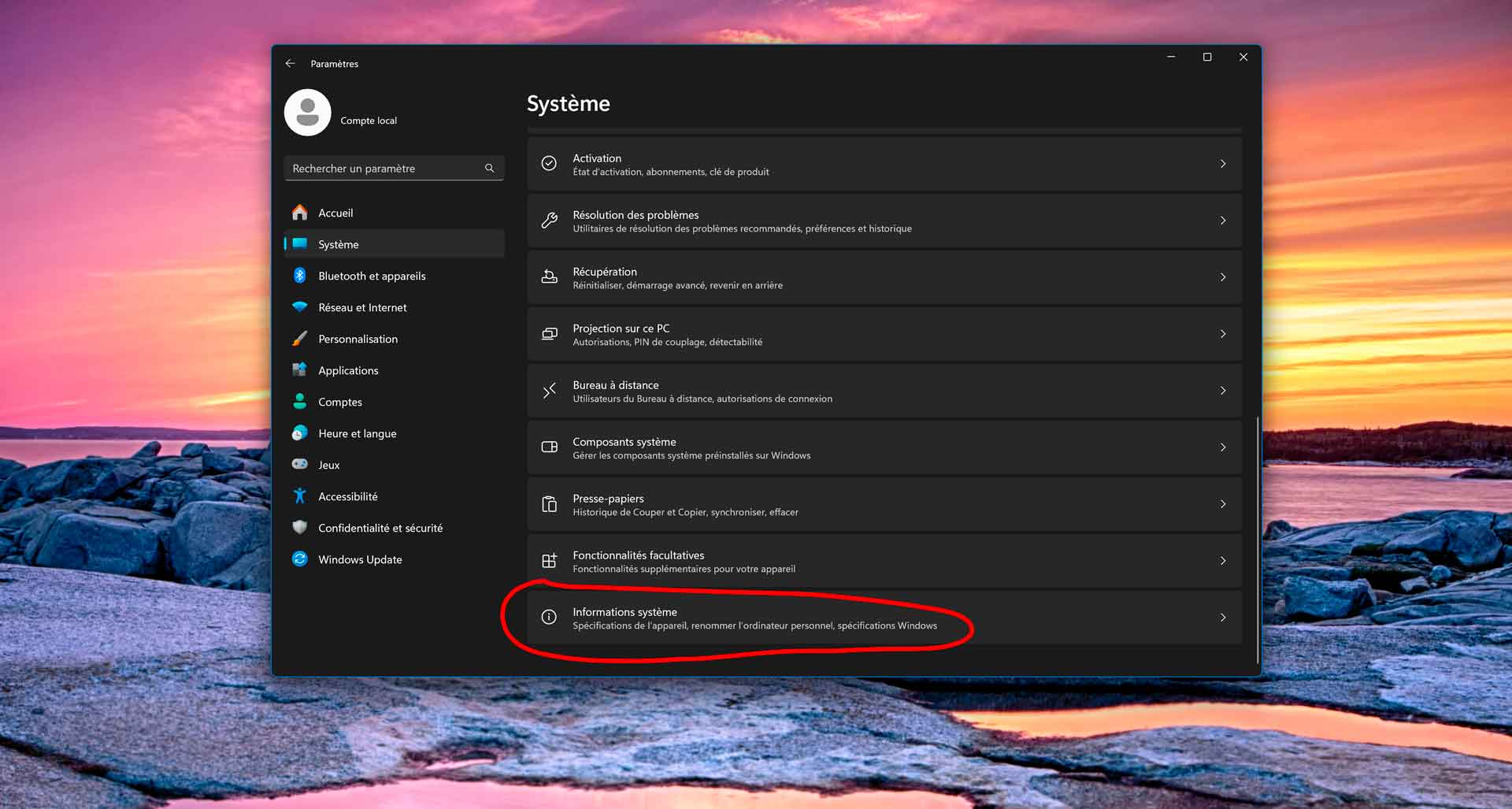Open the Applications settings section

[x=394, y=370]
